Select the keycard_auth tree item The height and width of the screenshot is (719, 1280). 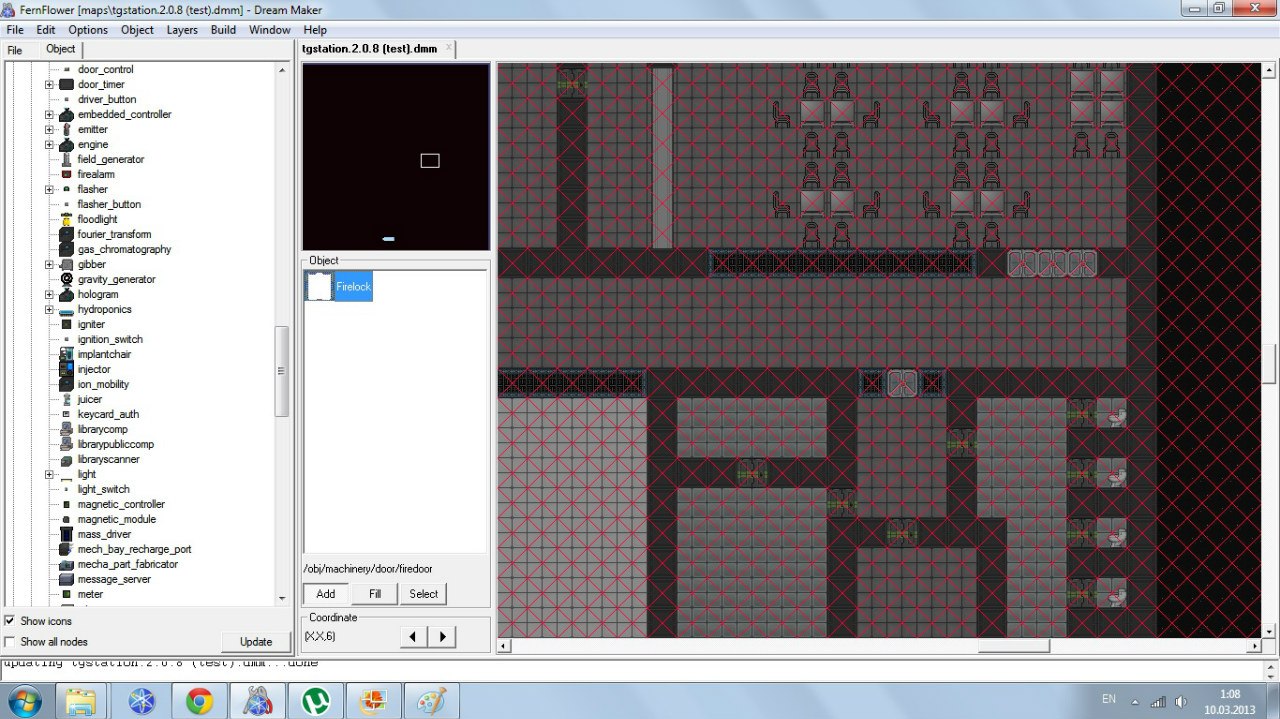coord(108,414)
